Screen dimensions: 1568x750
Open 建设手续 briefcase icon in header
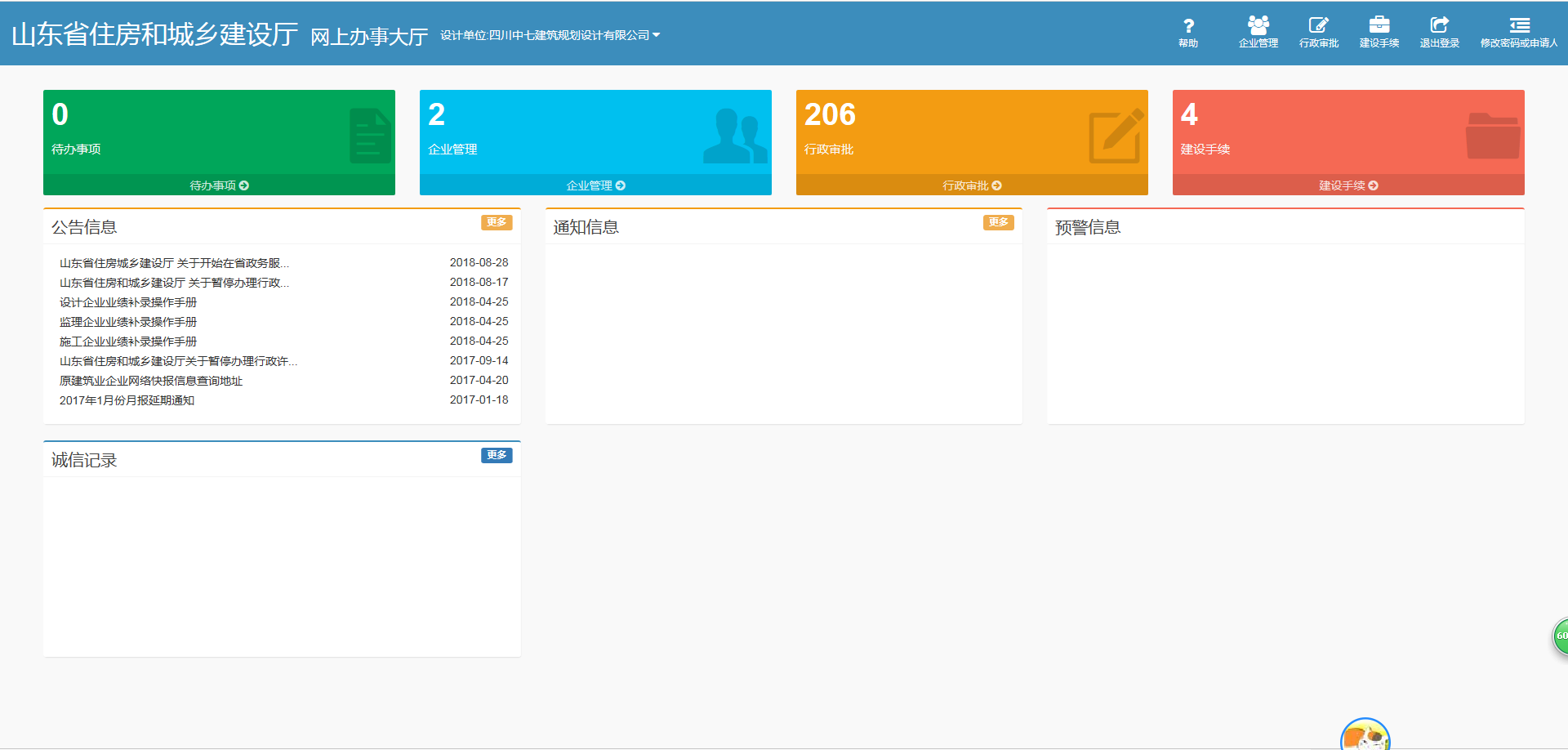[1379, 26]
